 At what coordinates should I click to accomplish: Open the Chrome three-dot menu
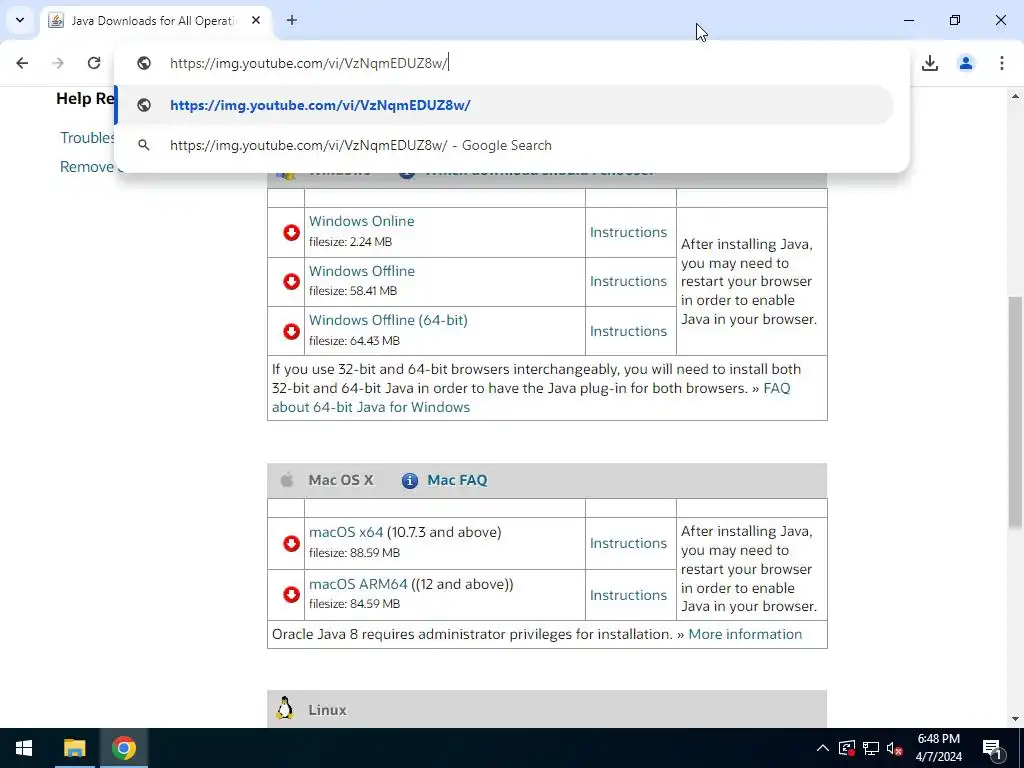tap(1002, 63)
